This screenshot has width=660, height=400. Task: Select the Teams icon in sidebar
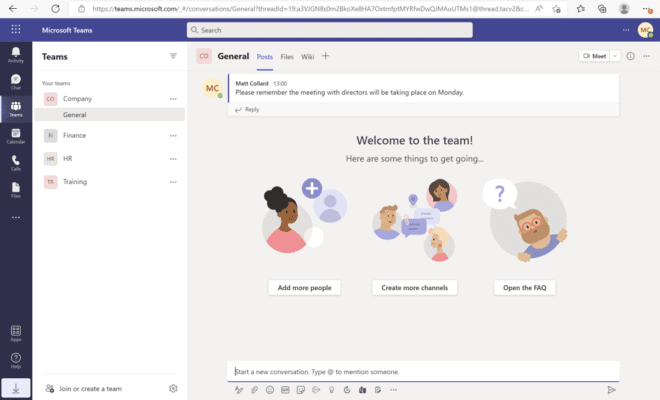coord(16,109)
